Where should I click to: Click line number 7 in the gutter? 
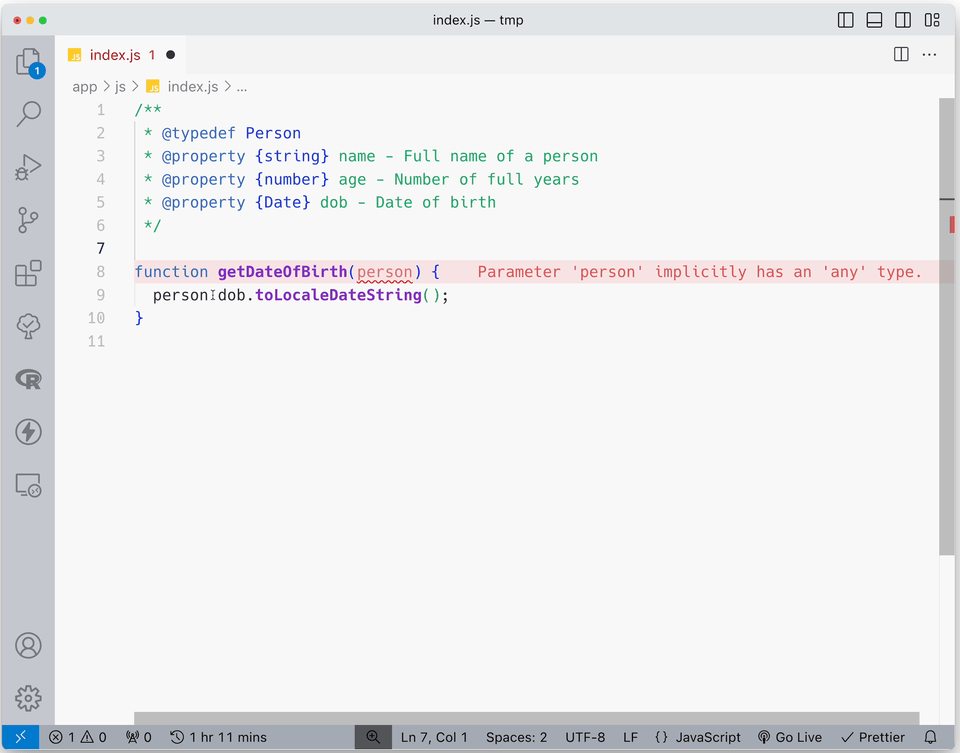click(x=100, y=249)
